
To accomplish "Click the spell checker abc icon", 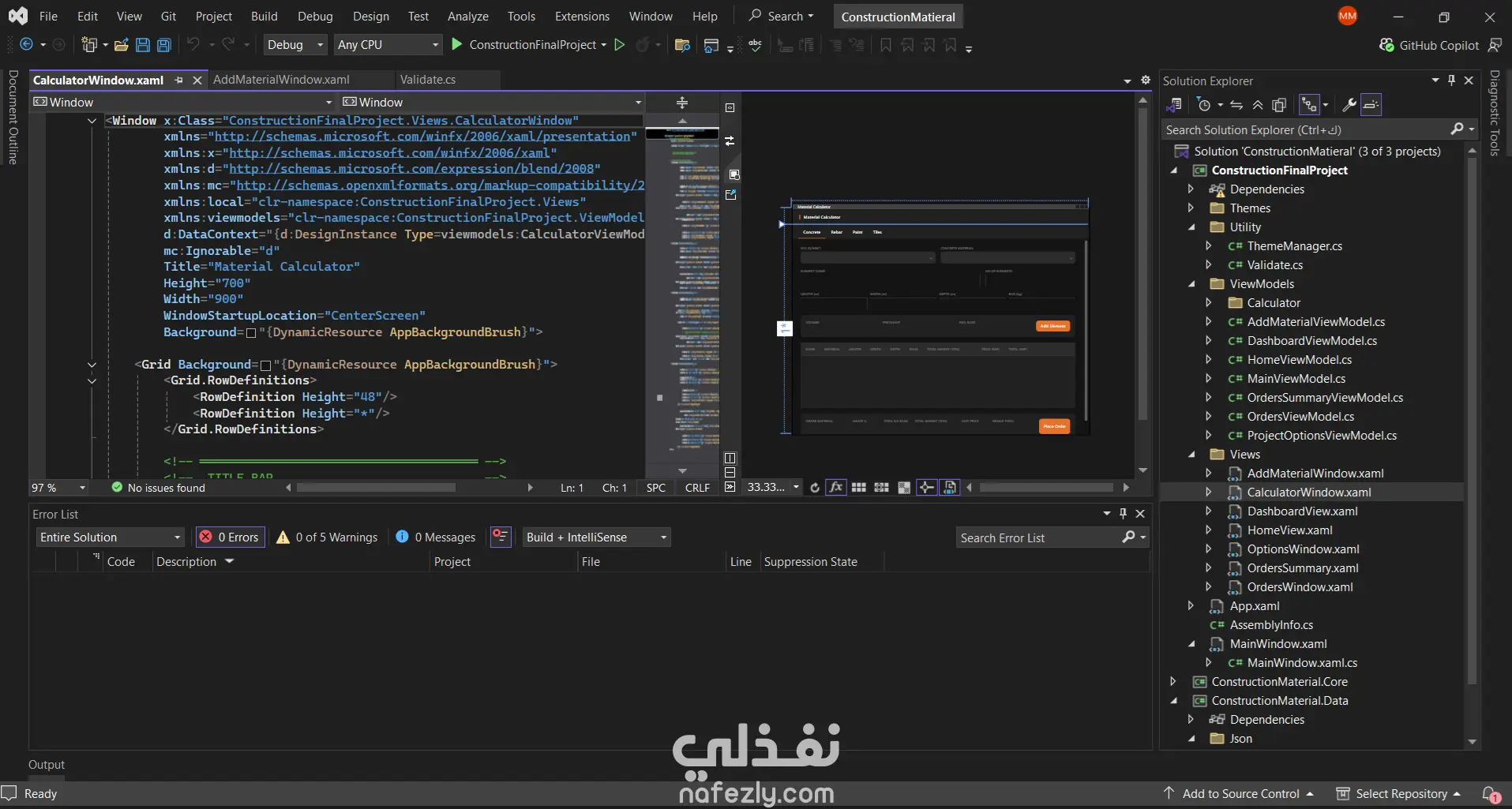I will [x=756, y=45].
